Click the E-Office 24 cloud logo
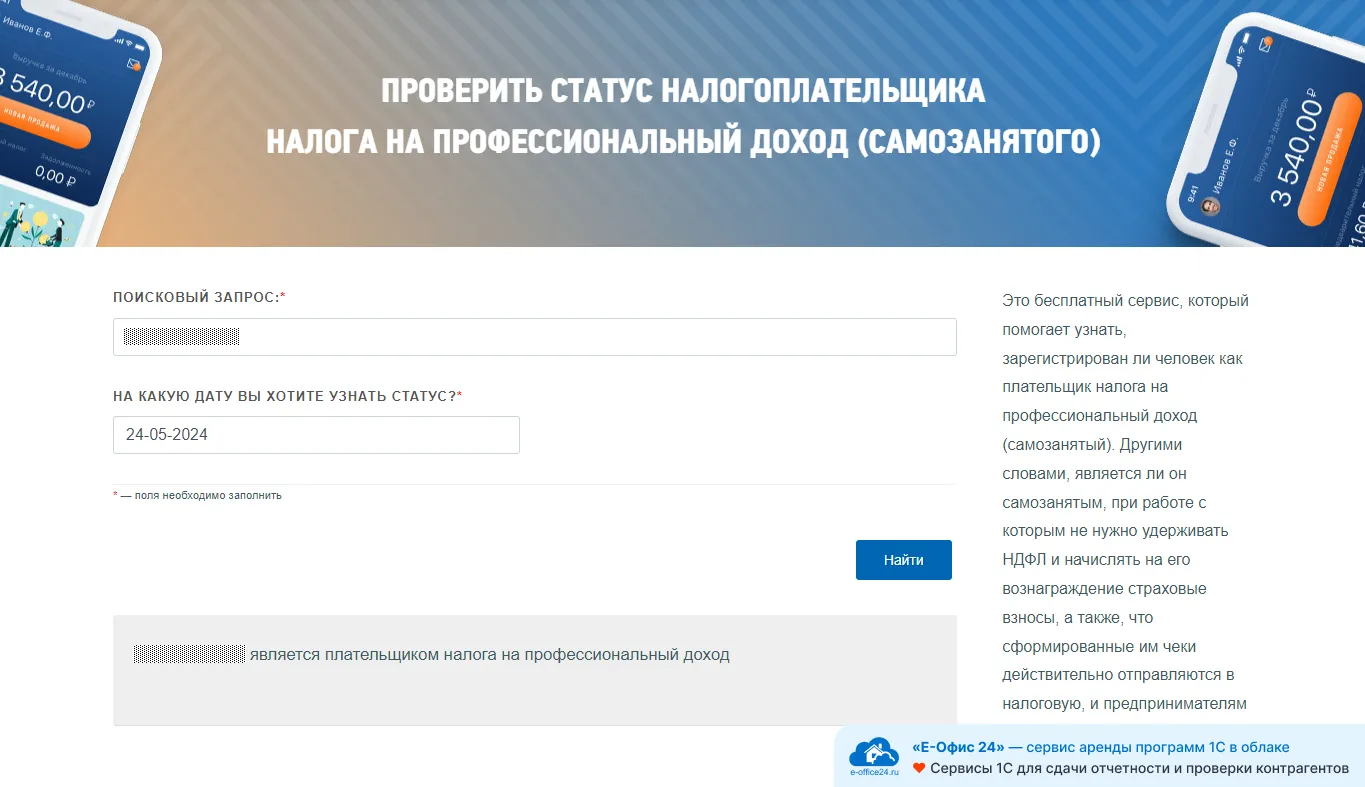Viewport: 1365px width, 787px height. tap(873, 753)
